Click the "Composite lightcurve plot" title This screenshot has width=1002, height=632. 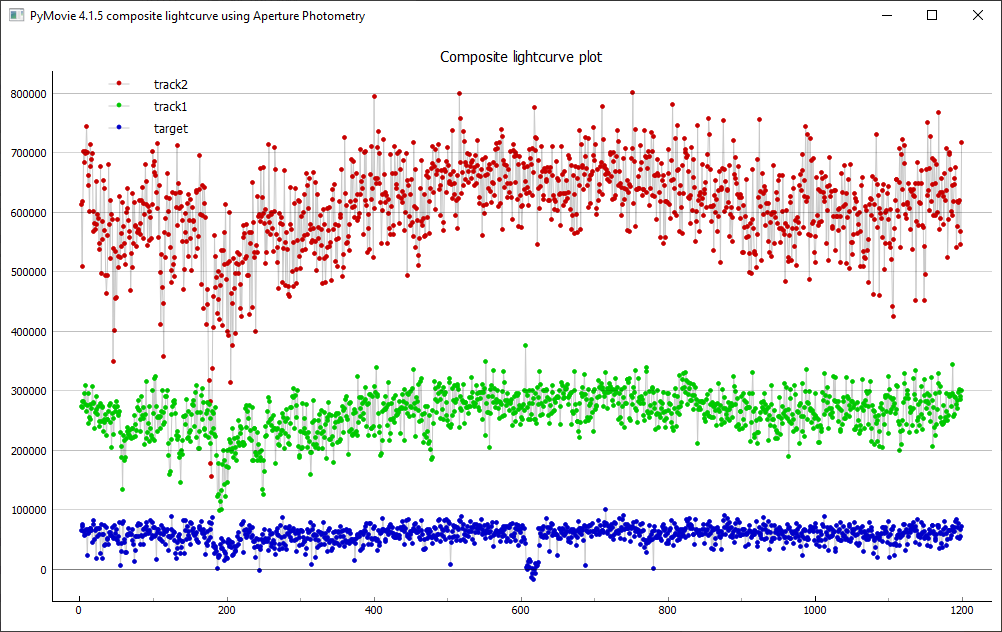tap(521, 57)
